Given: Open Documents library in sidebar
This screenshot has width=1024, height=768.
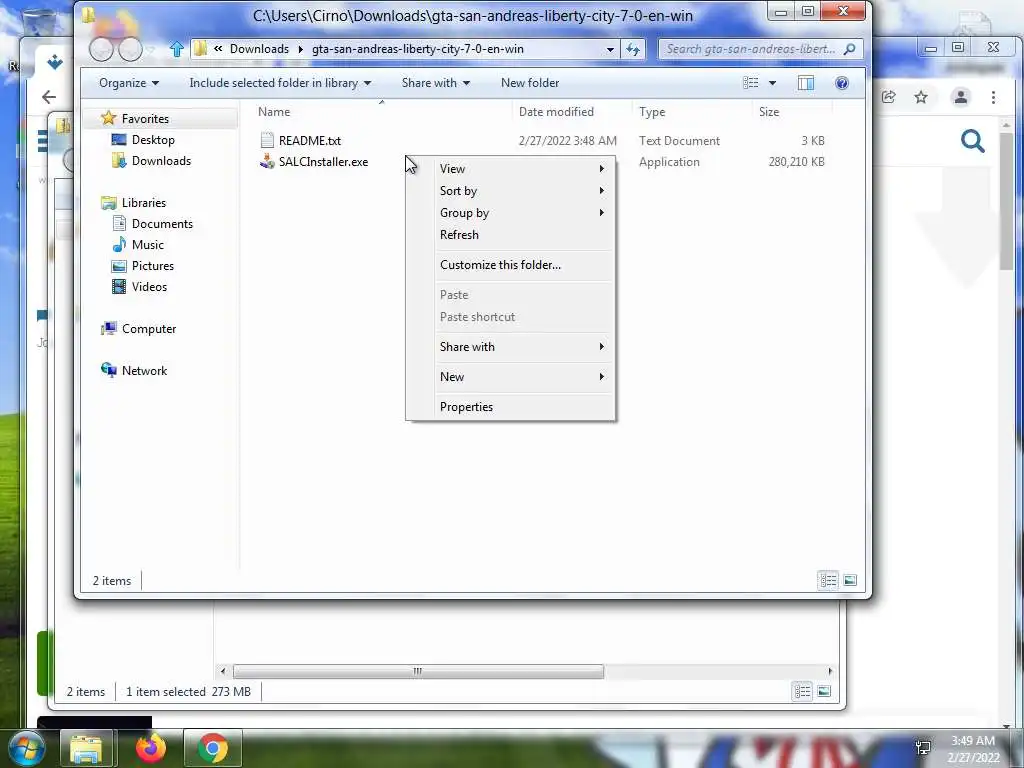Looking at the screenshot, I should (x=162, y=223).
